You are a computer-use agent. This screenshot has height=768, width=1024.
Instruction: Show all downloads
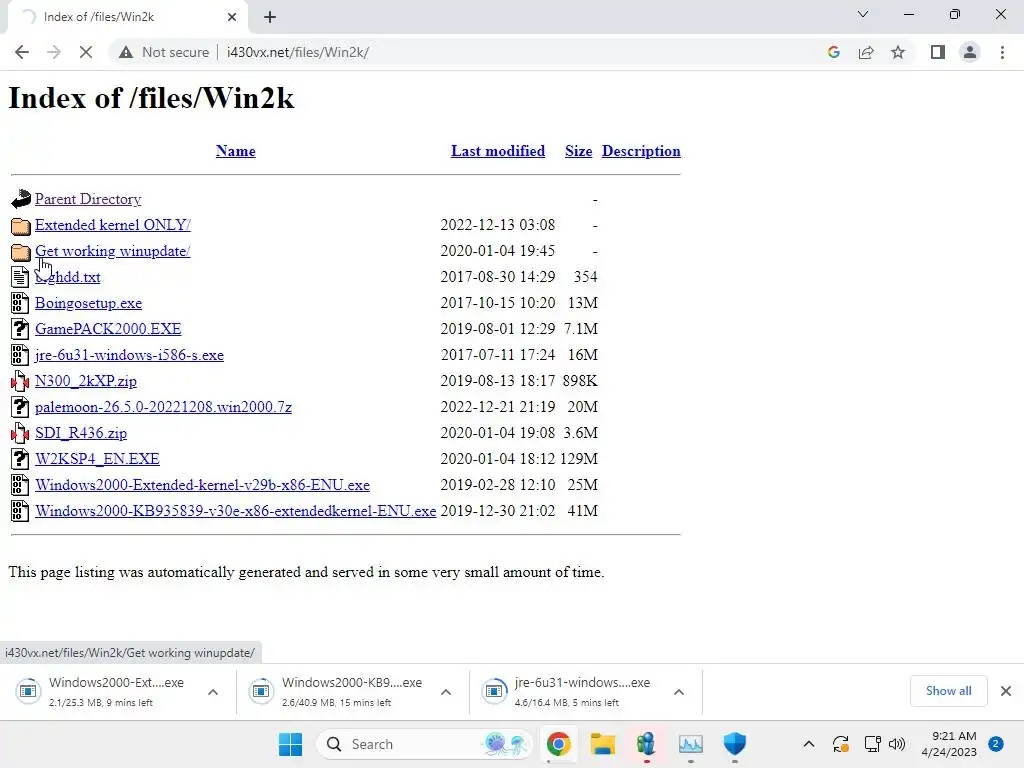948,691
